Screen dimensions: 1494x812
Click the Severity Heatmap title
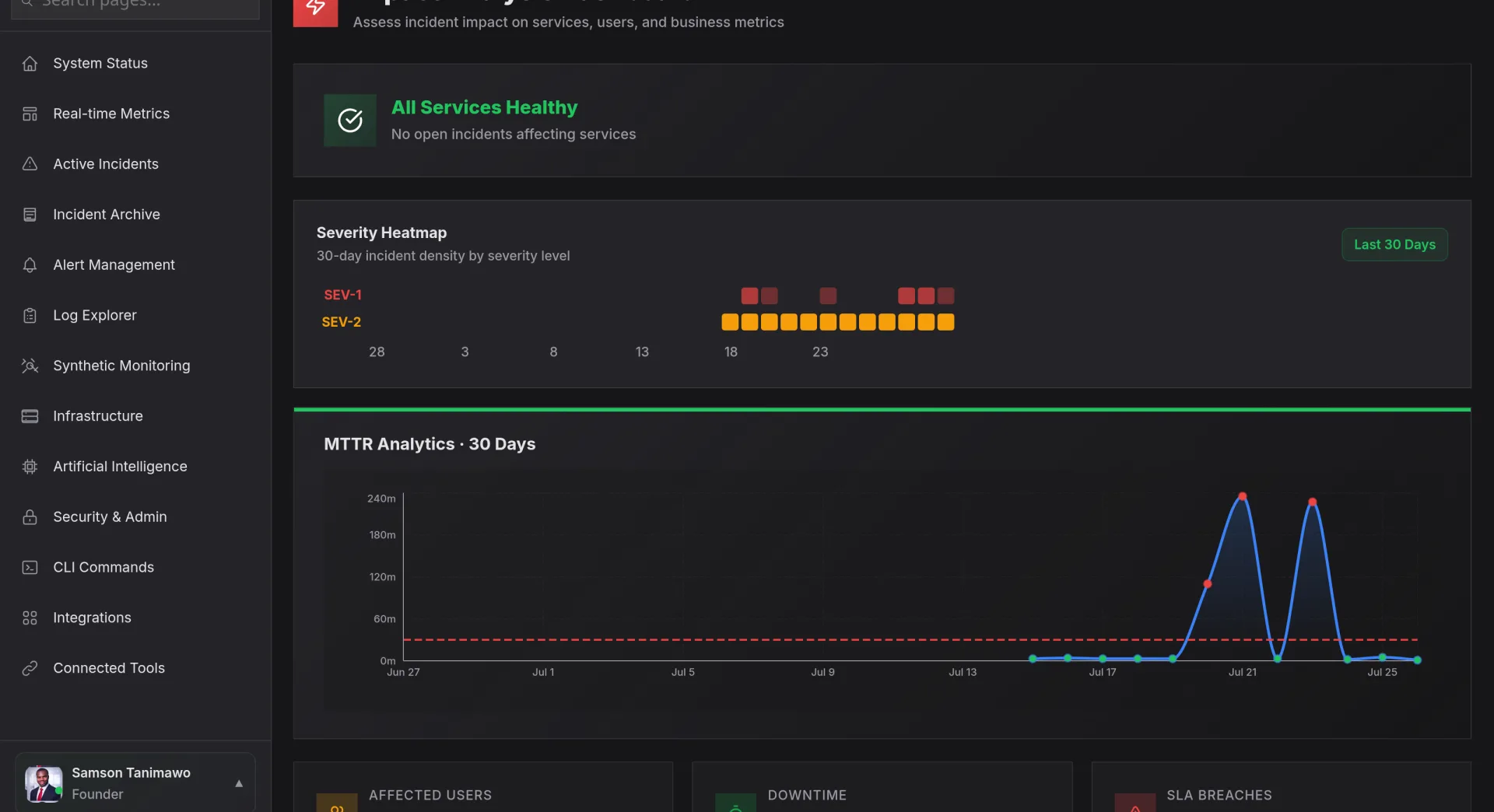pos(381,233)
